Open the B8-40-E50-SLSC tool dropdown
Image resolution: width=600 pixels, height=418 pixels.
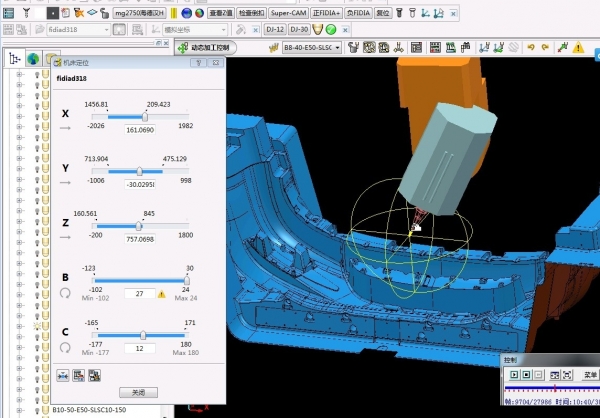click(x=338, y=47)
